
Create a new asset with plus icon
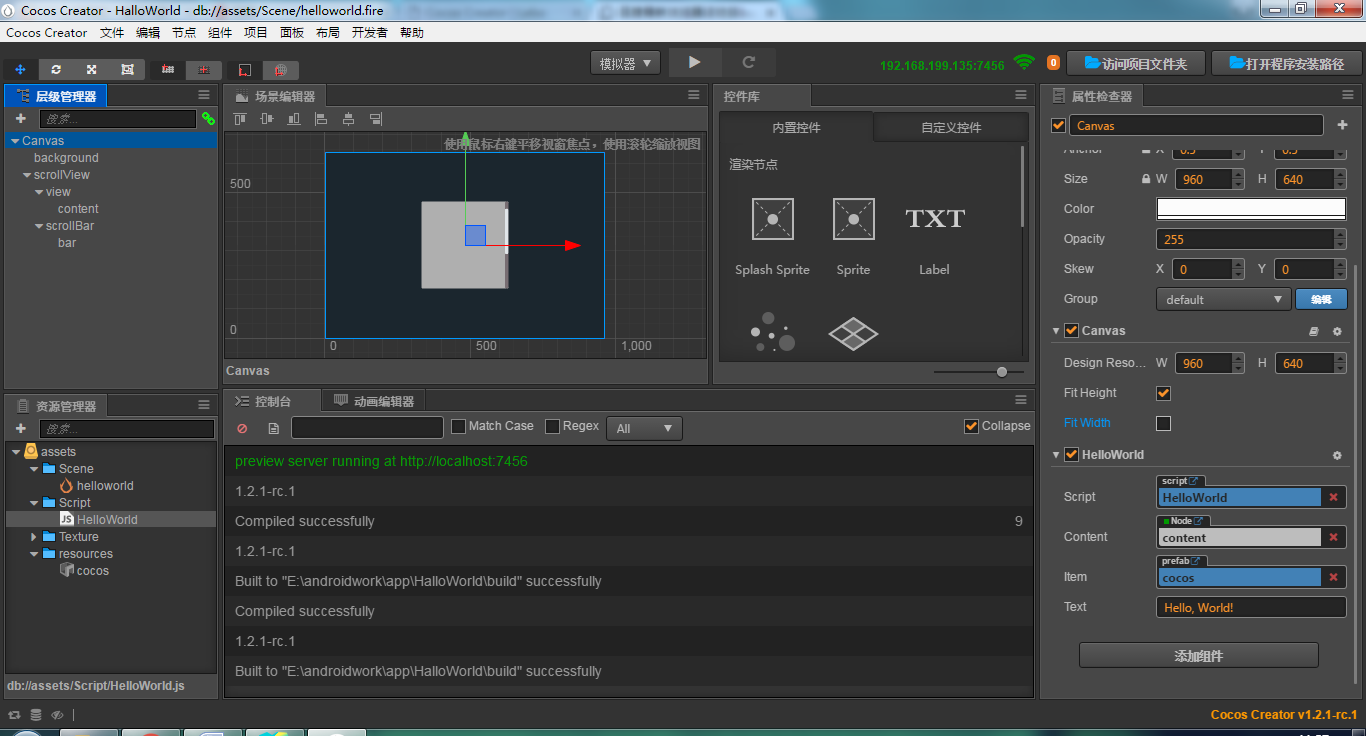coord(20,428)
